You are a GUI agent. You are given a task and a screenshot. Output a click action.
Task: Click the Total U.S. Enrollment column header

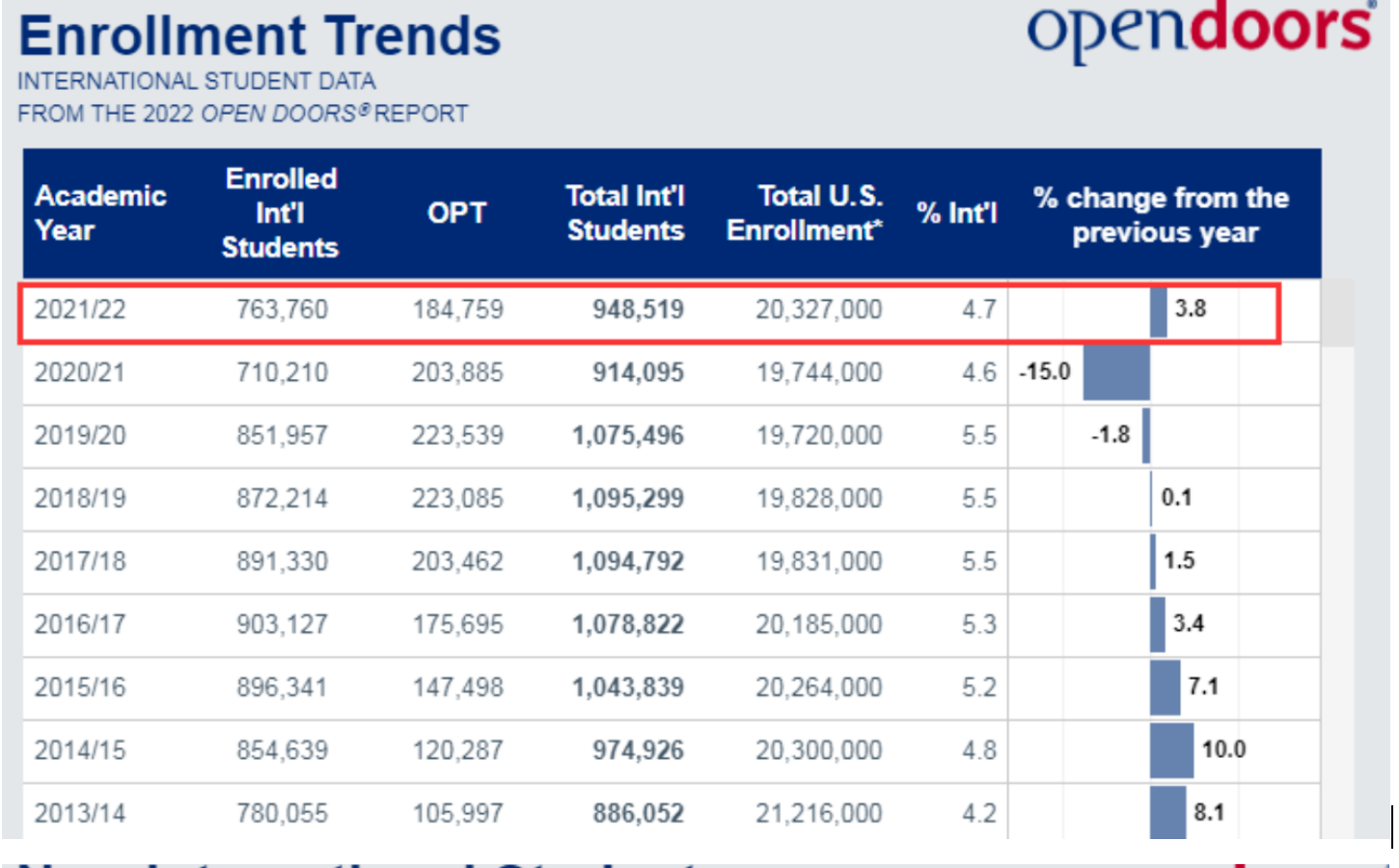pos(805,213)
